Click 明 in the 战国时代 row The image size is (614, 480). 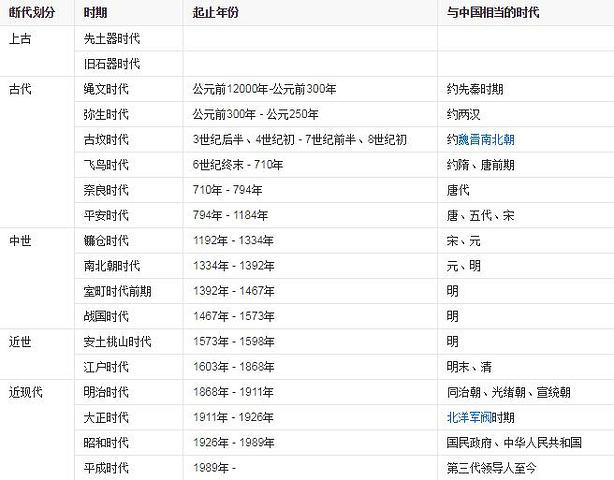[453, 316]
